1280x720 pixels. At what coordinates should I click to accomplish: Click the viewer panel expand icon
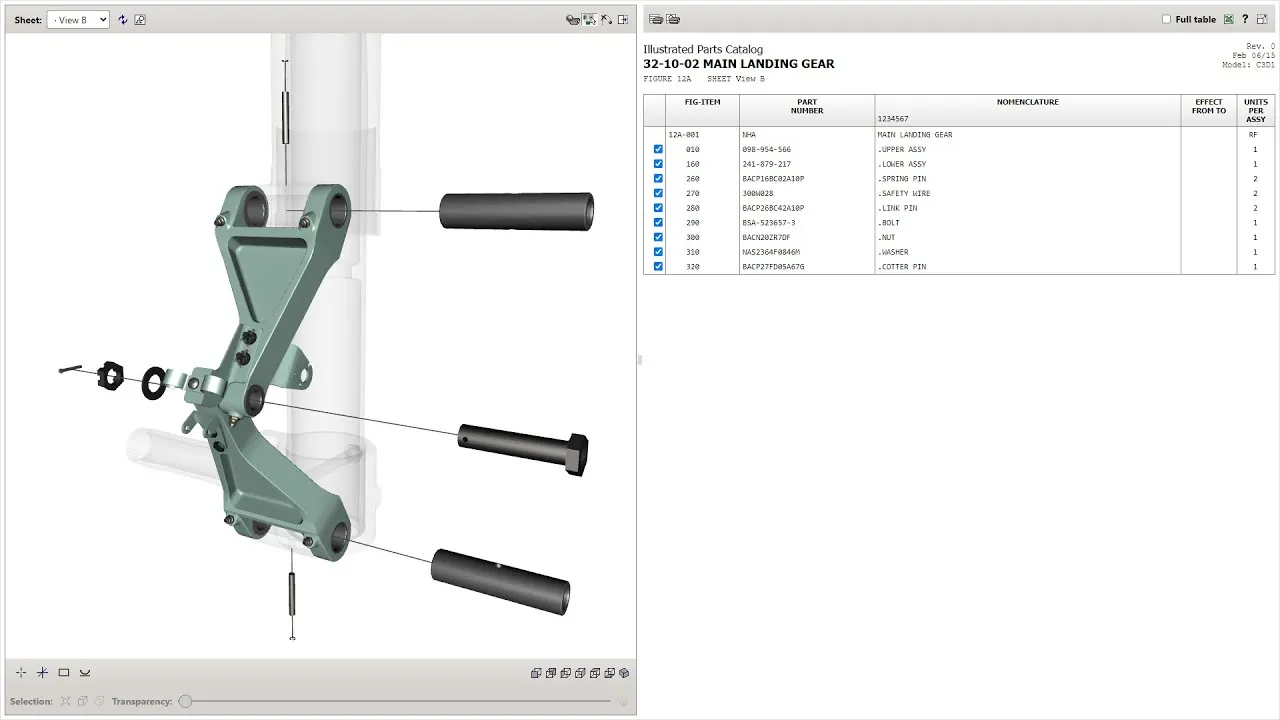(623, 19)
